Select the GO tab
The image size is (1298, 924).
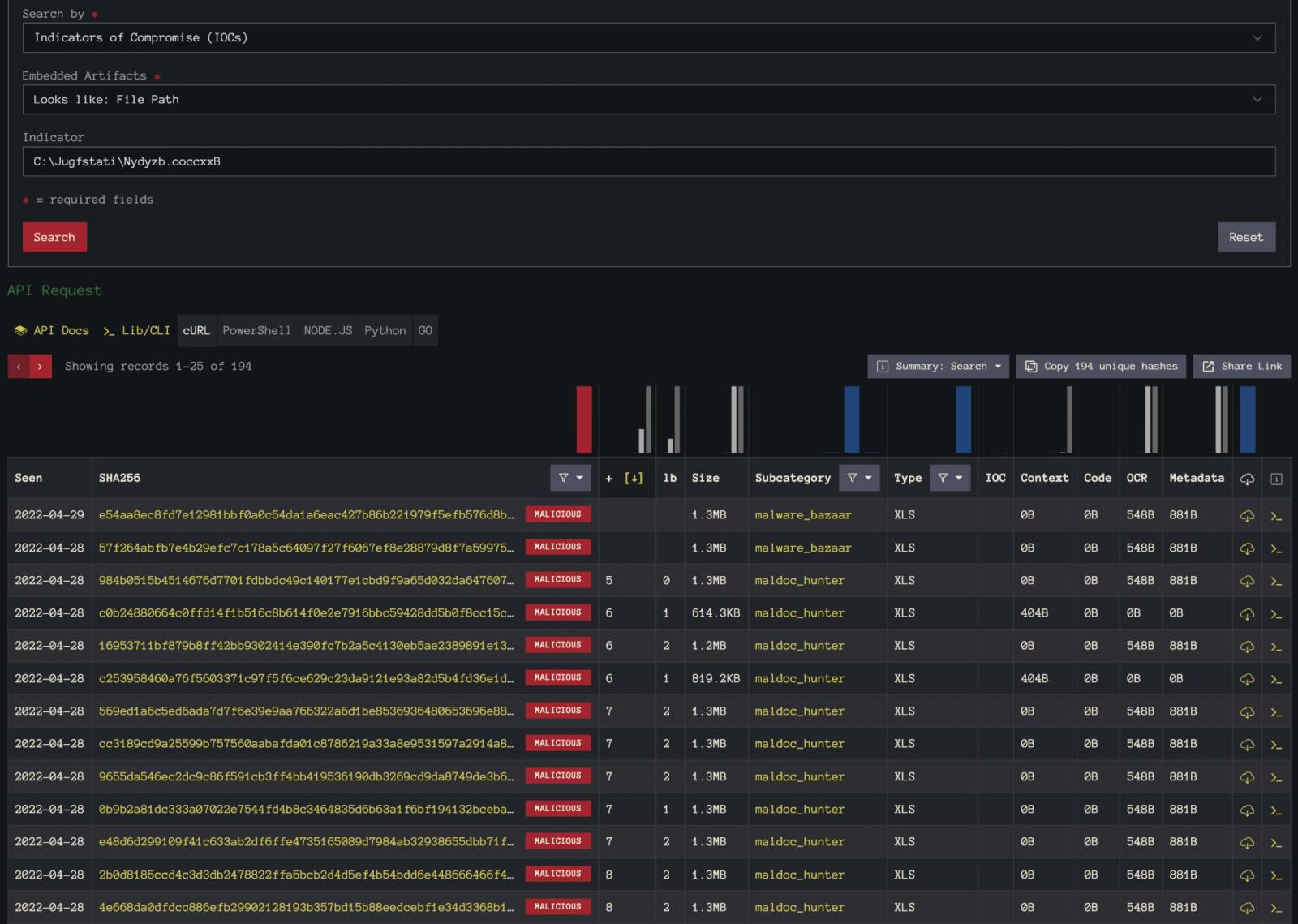425,330
